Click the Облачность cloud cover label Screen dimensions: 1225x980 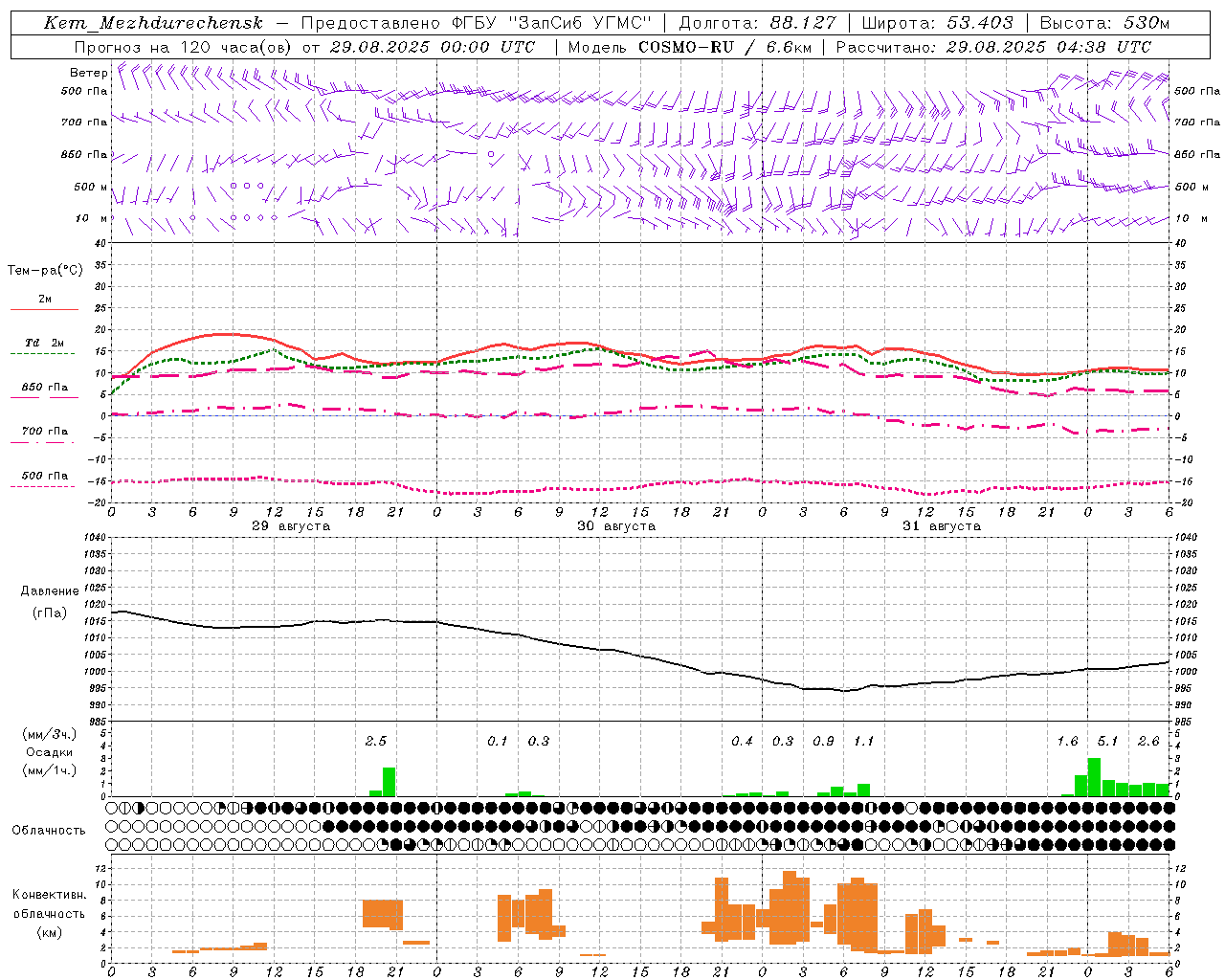tap(49, 831)
